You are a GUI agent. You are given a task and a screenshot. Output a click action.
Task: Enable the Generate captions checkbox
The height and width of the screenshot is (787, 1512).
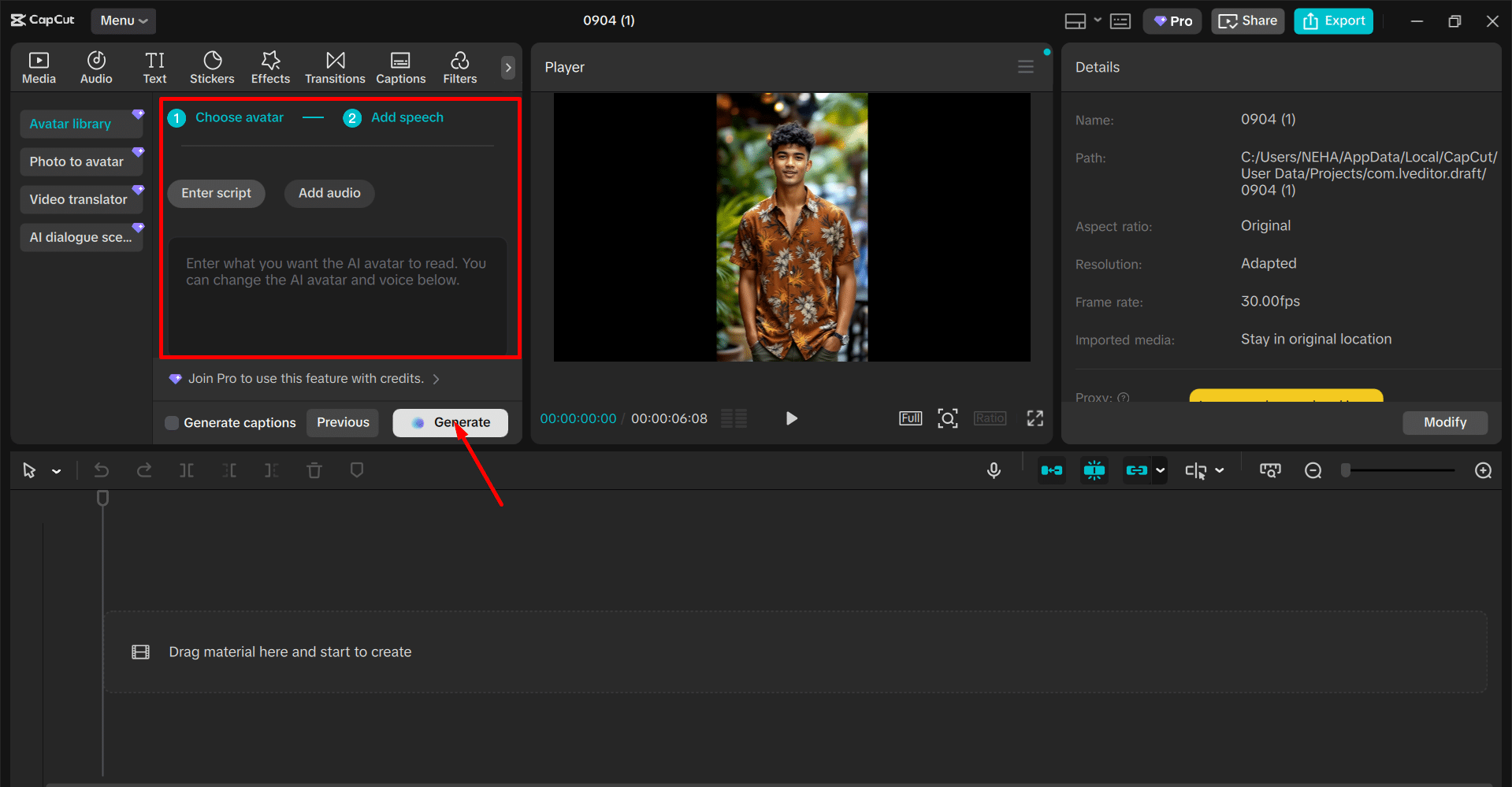[x=172, y=423]
